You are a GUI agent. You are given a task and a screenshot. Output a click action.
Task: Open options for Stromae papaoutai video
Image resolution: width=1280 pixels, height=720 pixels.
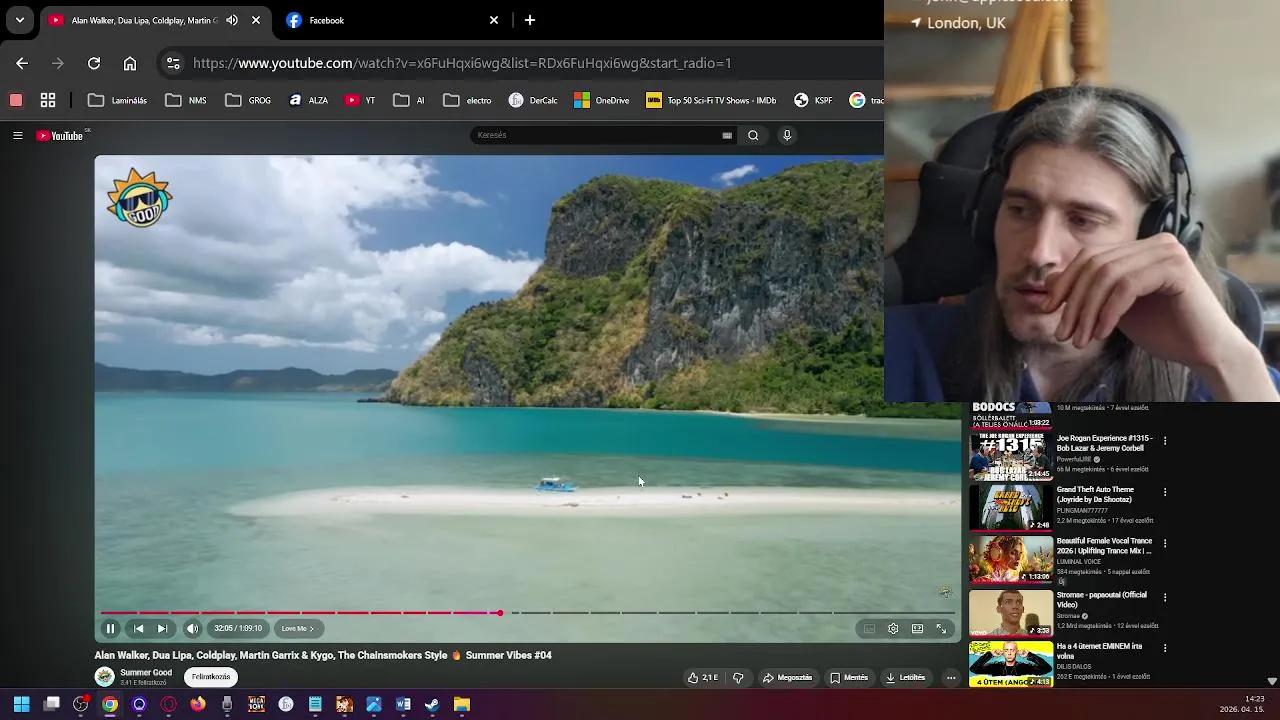(1165, 597)
